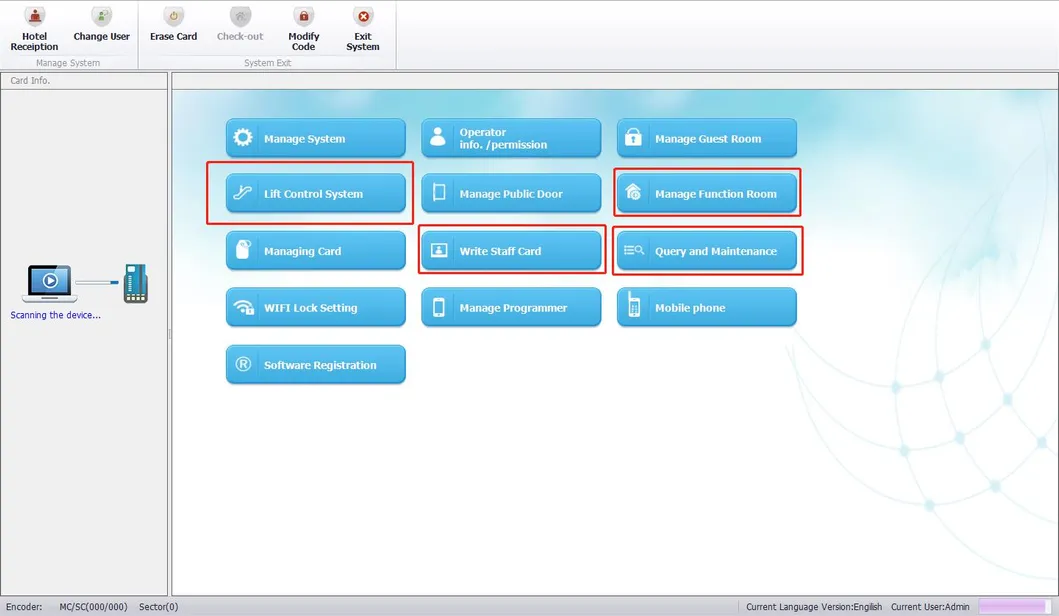The height and width of the screenshot is (616, 1059).
Task: Select the Change User icon
Action: [x=102, y=18]
